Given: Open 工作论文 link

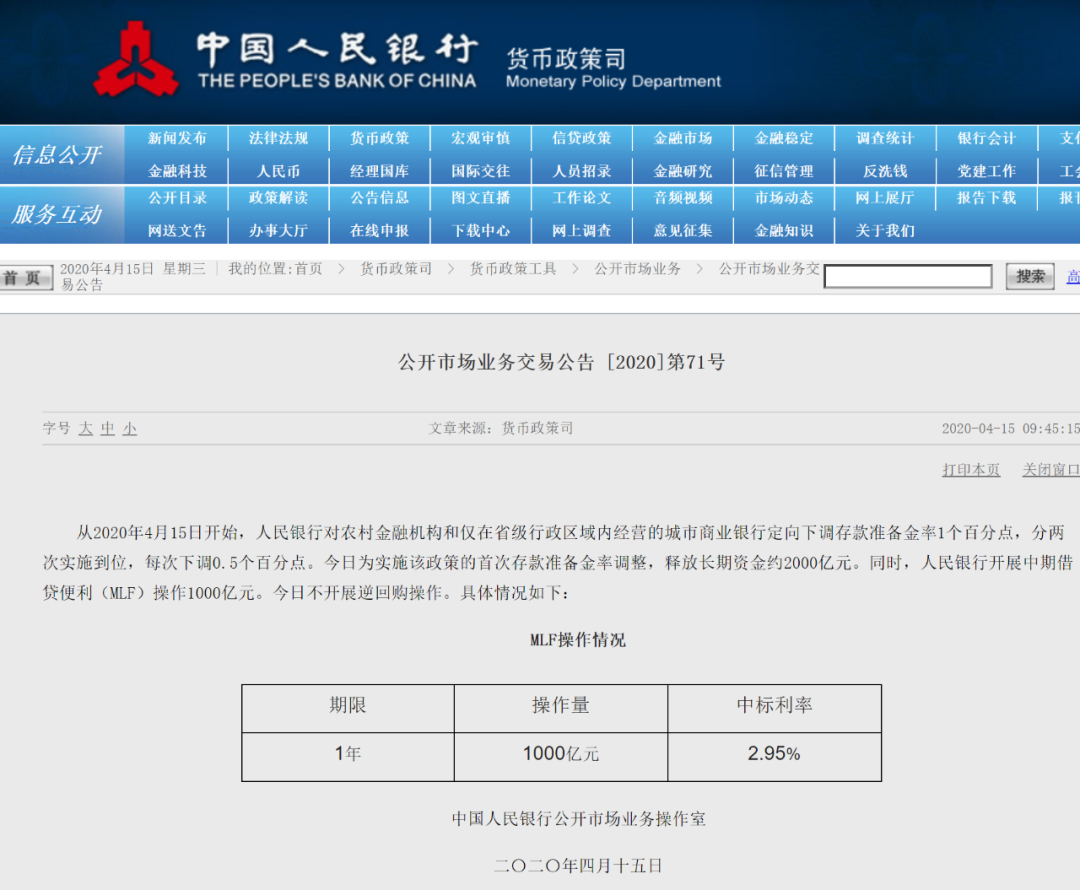Looking at the screenshot, I should [582, 198].
